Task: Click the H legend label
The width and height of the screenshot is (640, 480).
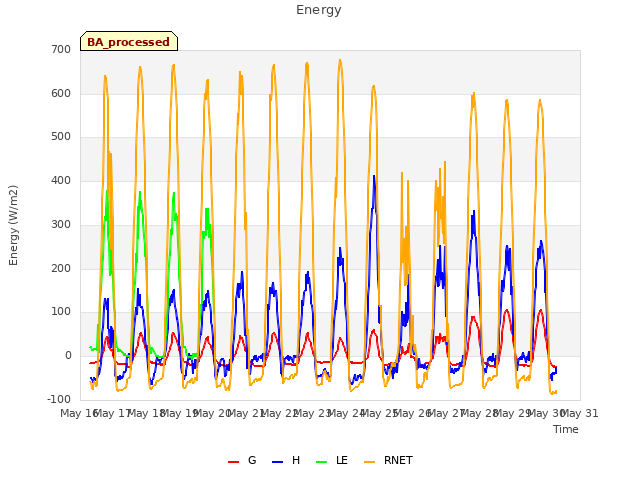Action: point(296,460)
